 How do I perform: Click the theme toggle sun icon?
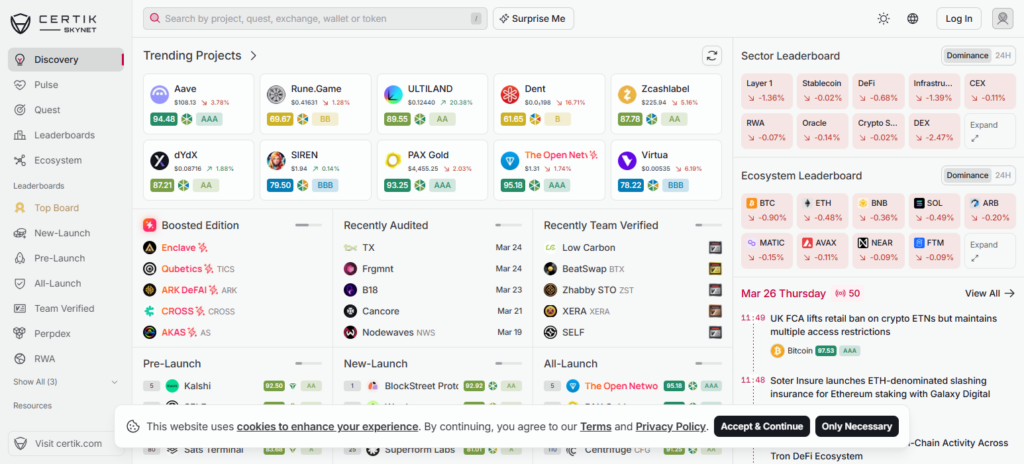click(x=883, y=18)
